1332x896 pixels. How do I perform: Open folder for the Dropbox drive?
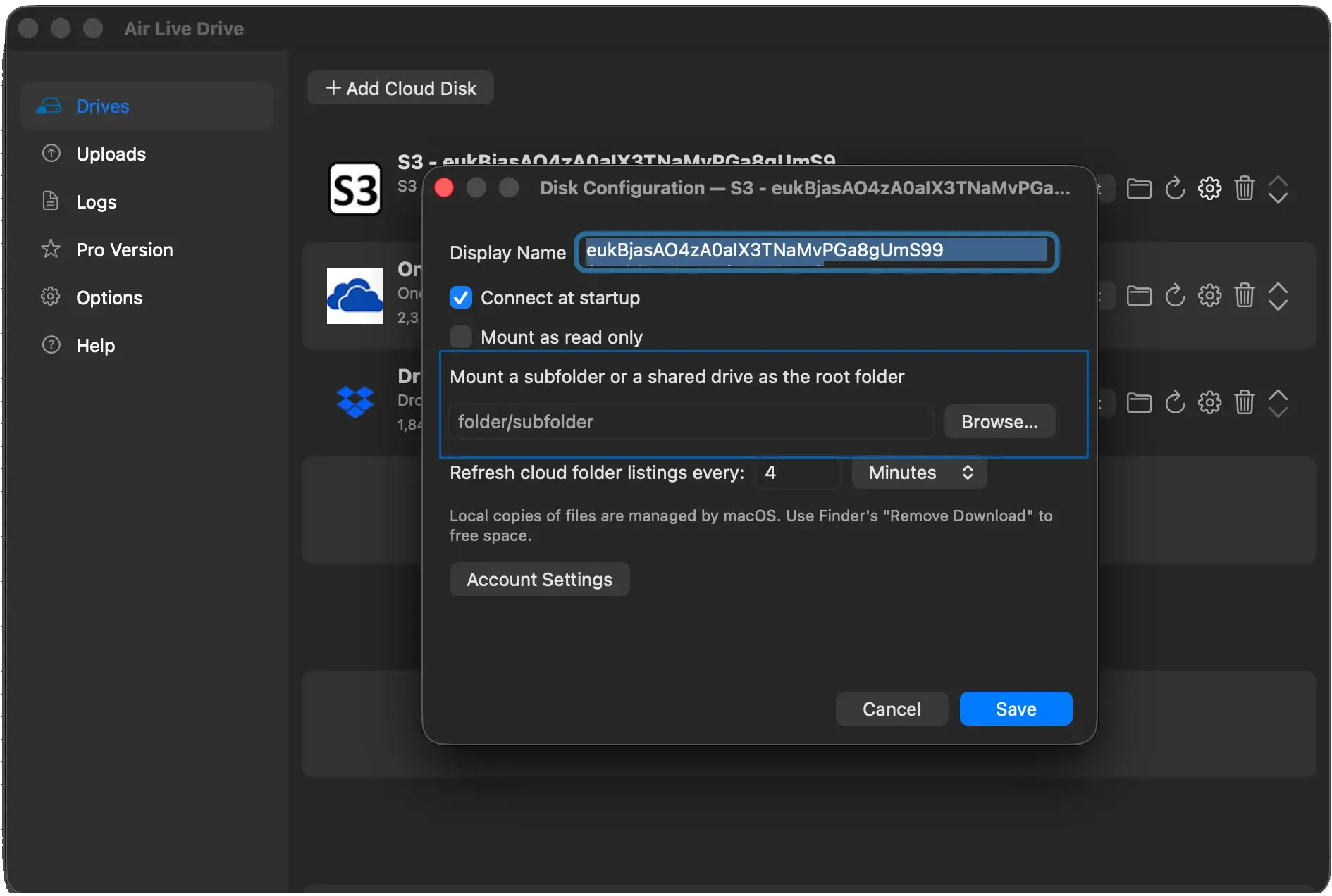pyautogui.click(x=1139, y=403)
